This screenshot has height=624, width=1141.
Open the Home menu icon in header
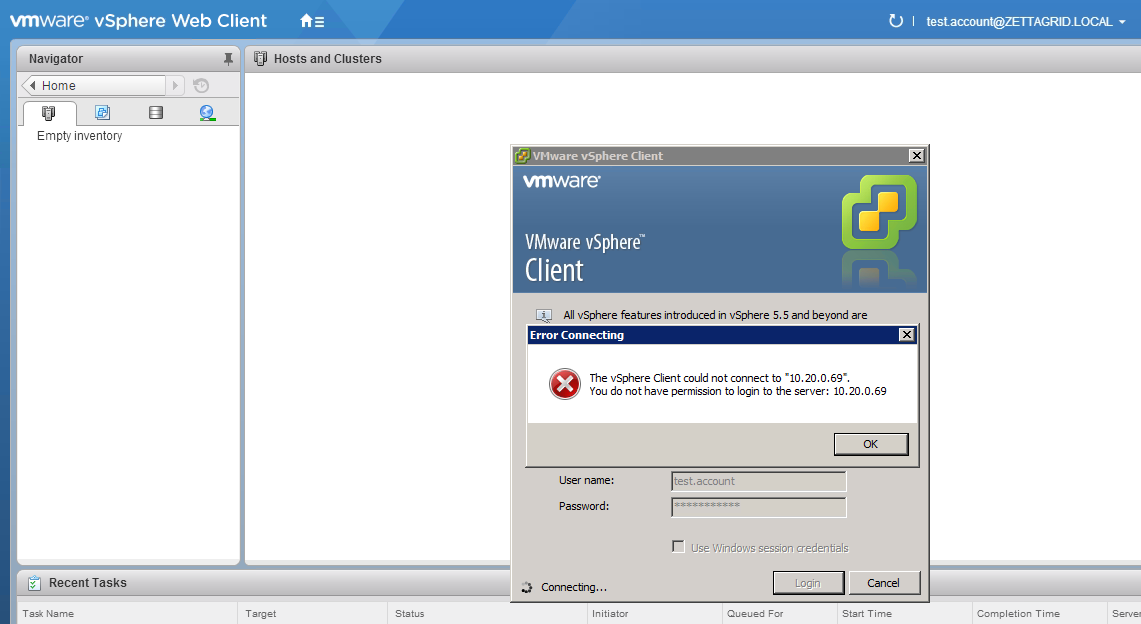pos(312,21)
